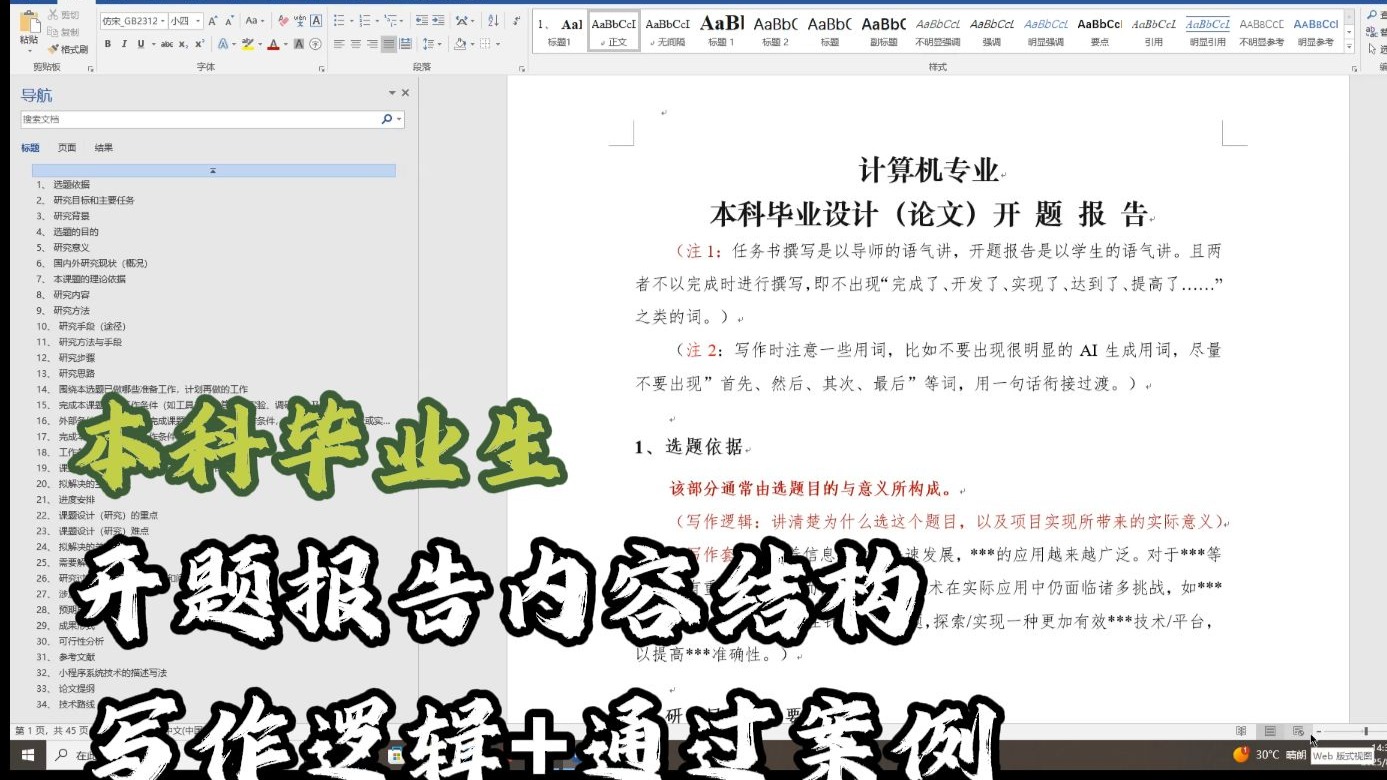Toggle italic formatting
Screen dimensions: 1387x780
[124, 44]
